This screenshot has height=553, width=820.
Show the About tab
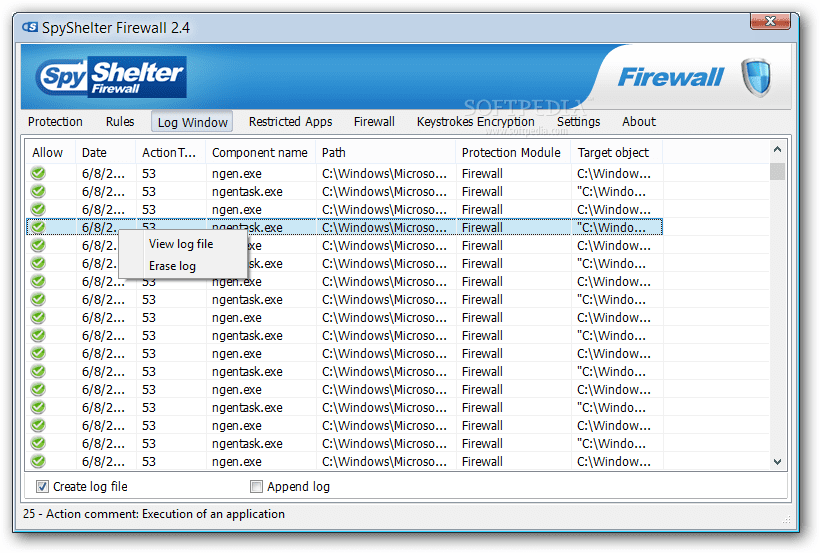coord(639,122)
